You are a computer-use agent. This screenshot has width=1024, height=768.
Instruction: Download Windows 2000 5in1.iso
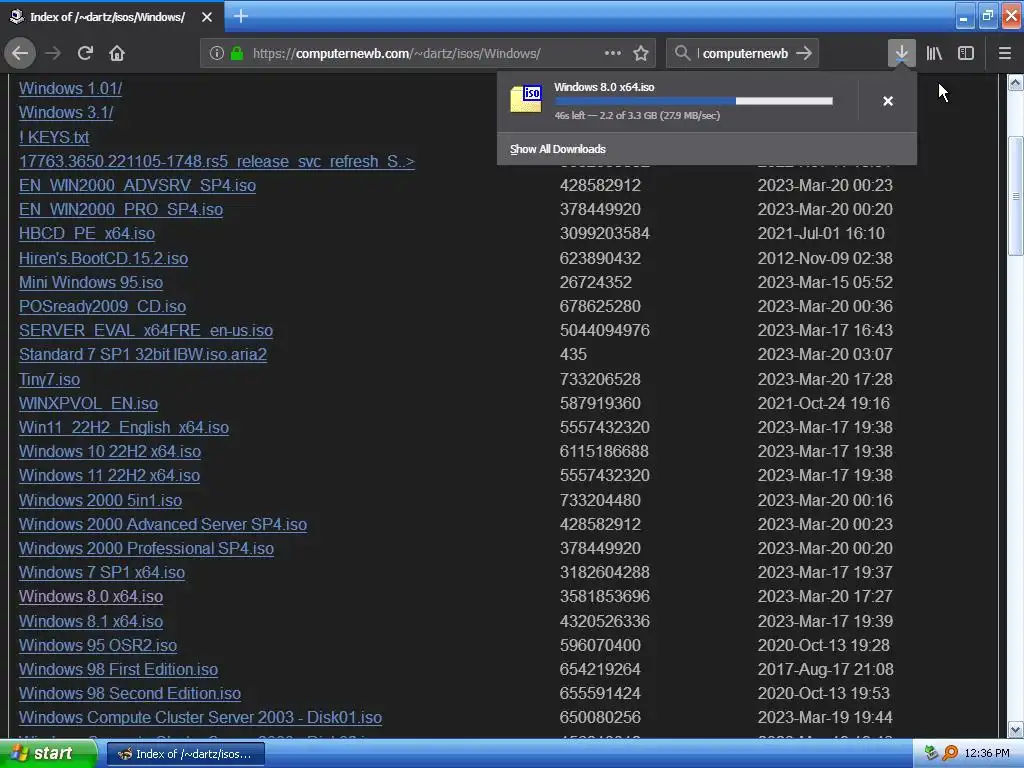pos(101,500)
